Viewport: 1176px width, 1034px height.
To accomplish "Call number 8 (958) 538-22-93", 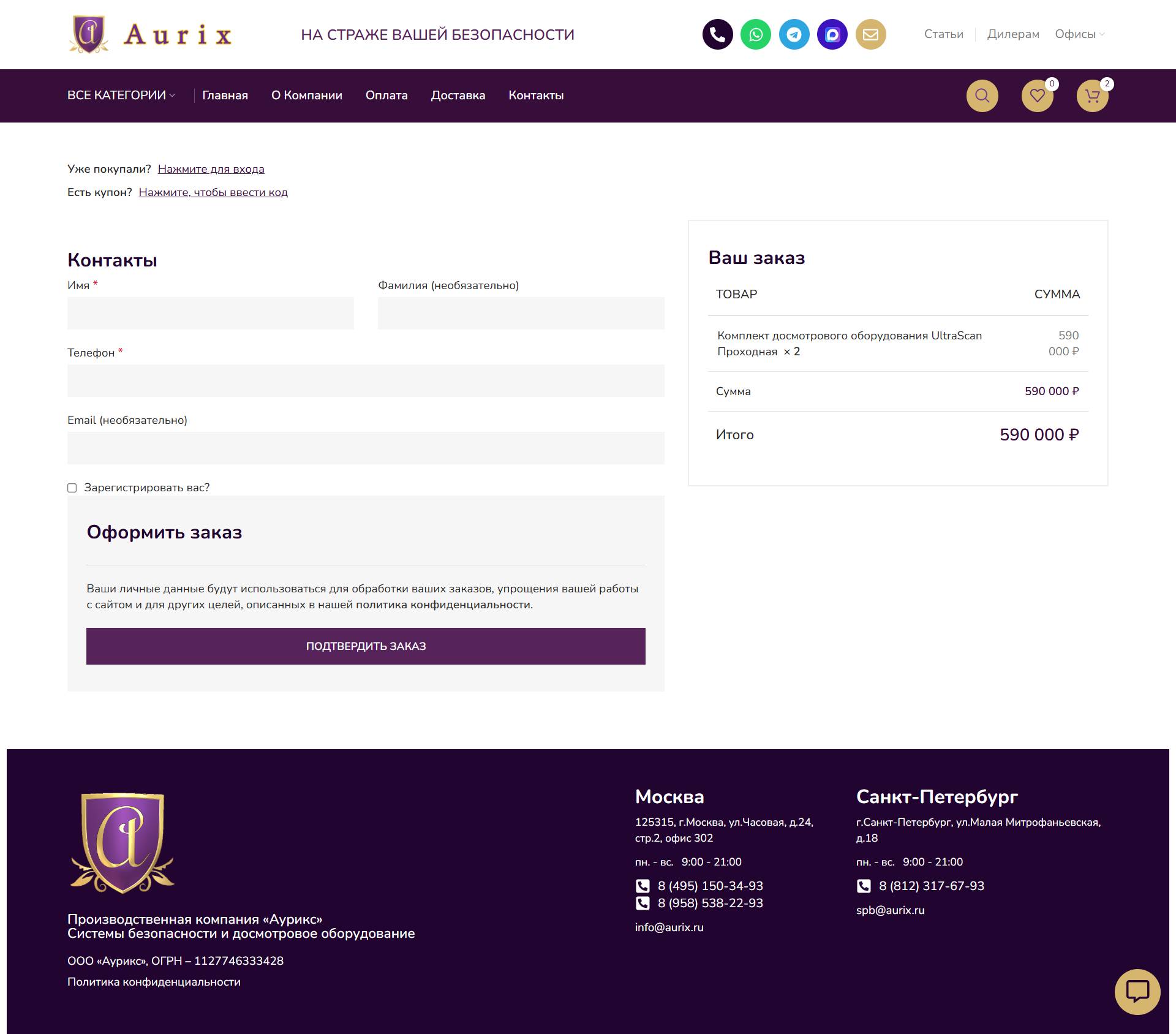I will click(710, 903).
